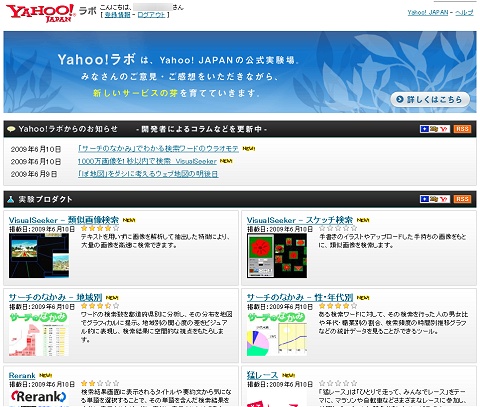The image size is (480, 407).
Task: Click description starting 手書きのイラストやアップロードした
Action: 393,241
